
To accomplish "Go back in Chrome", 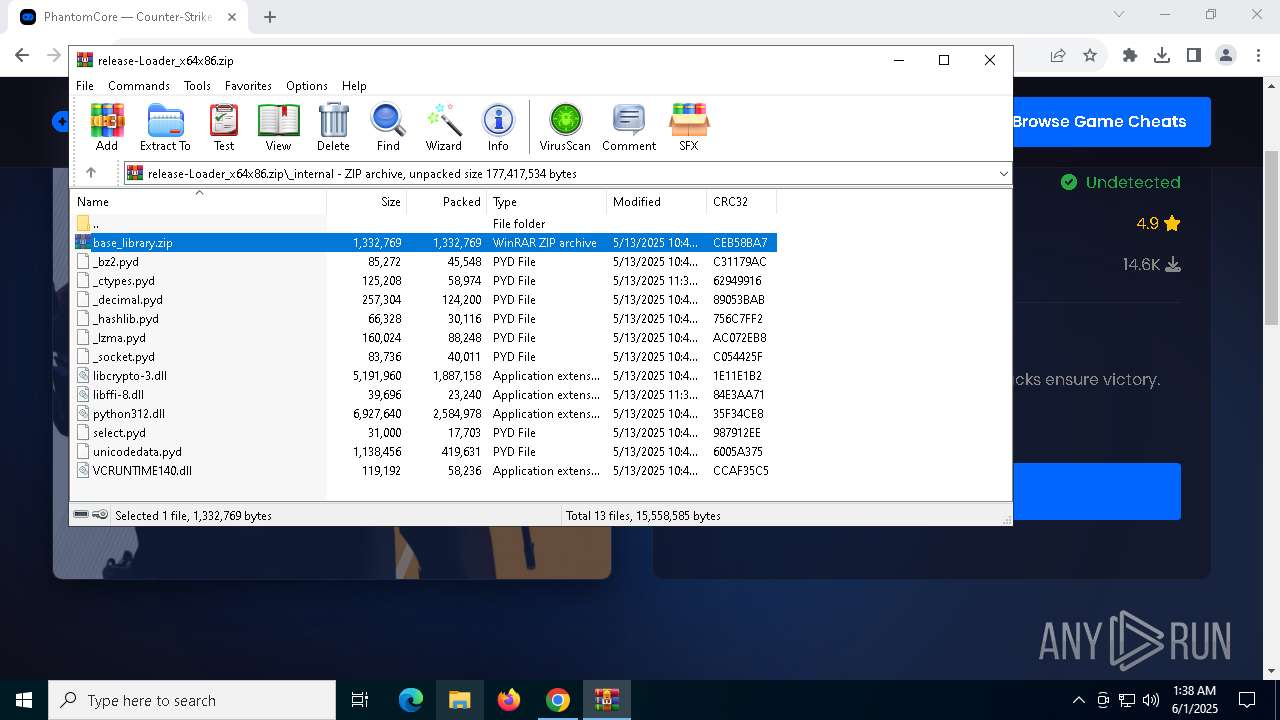I will pos(22,56).
